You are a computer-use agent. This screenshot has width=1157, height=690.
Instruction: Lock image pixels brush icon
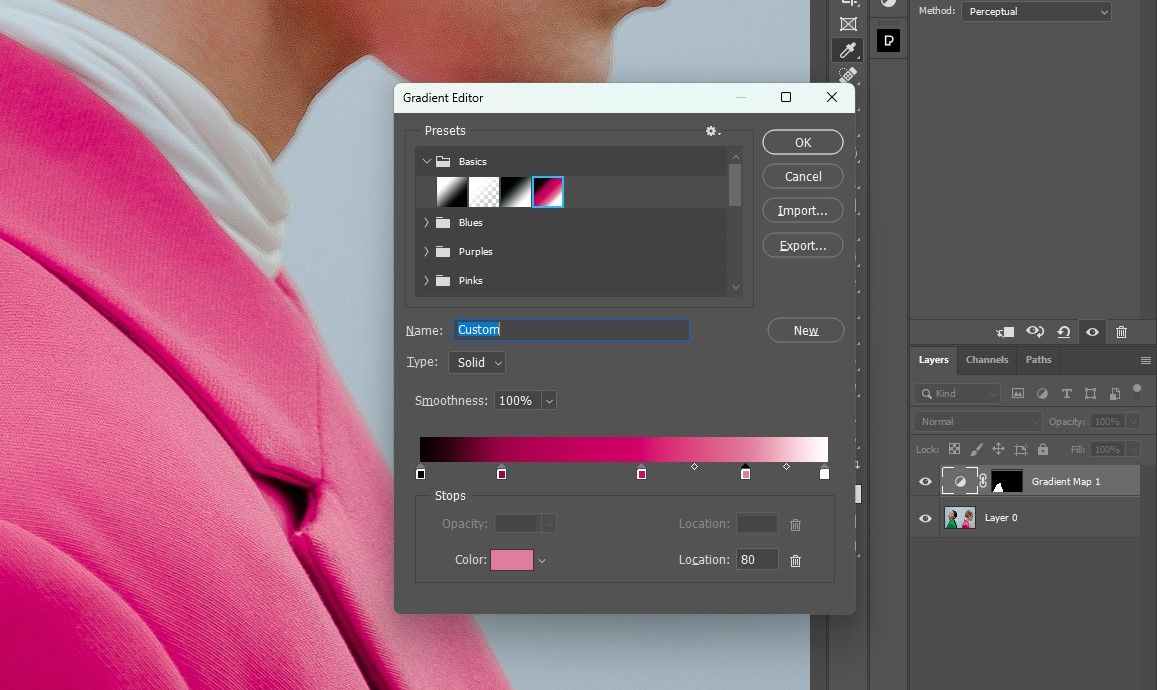coord(976,449)
